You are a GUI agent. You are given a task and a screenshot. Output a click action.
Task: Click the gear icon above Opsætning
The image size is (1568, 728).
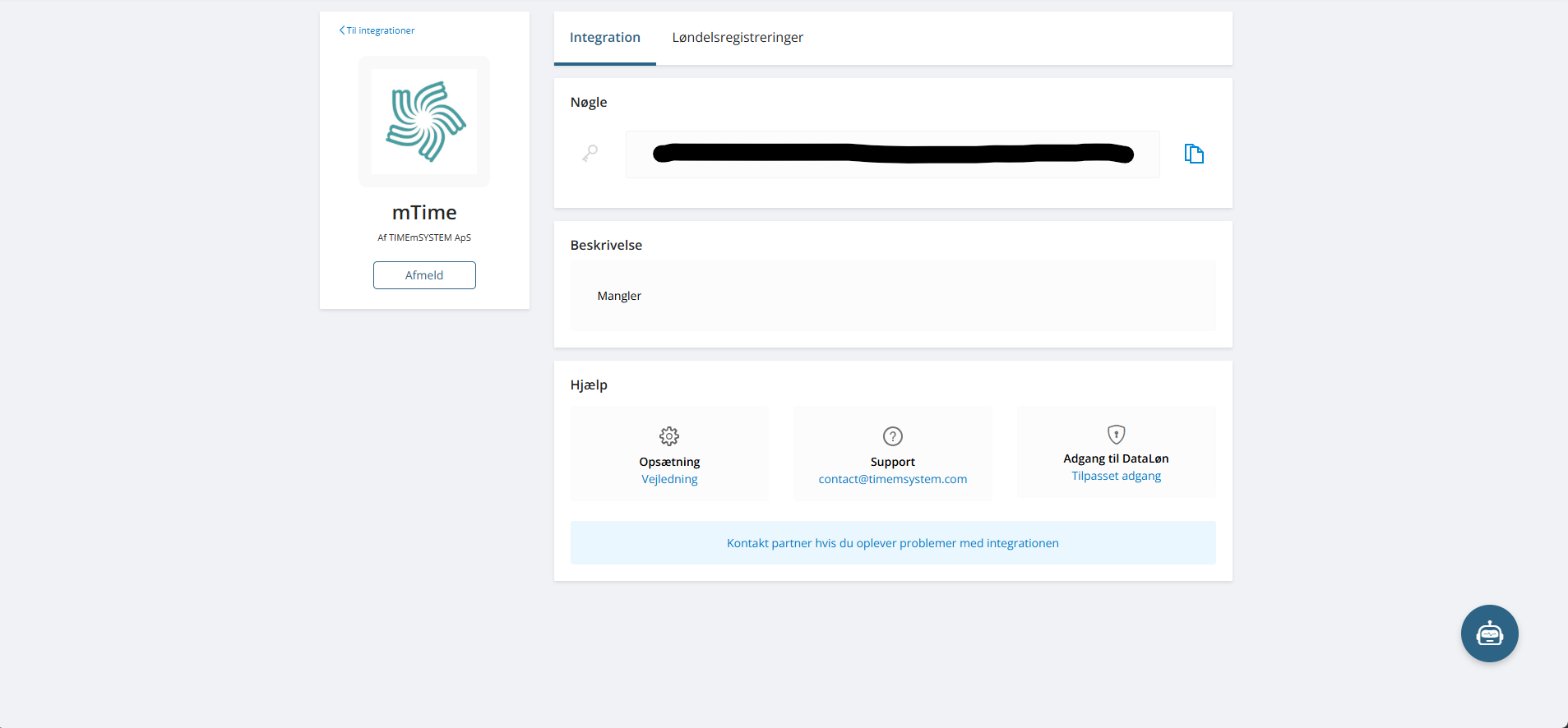pyautogui.click(x=669, y=435)
